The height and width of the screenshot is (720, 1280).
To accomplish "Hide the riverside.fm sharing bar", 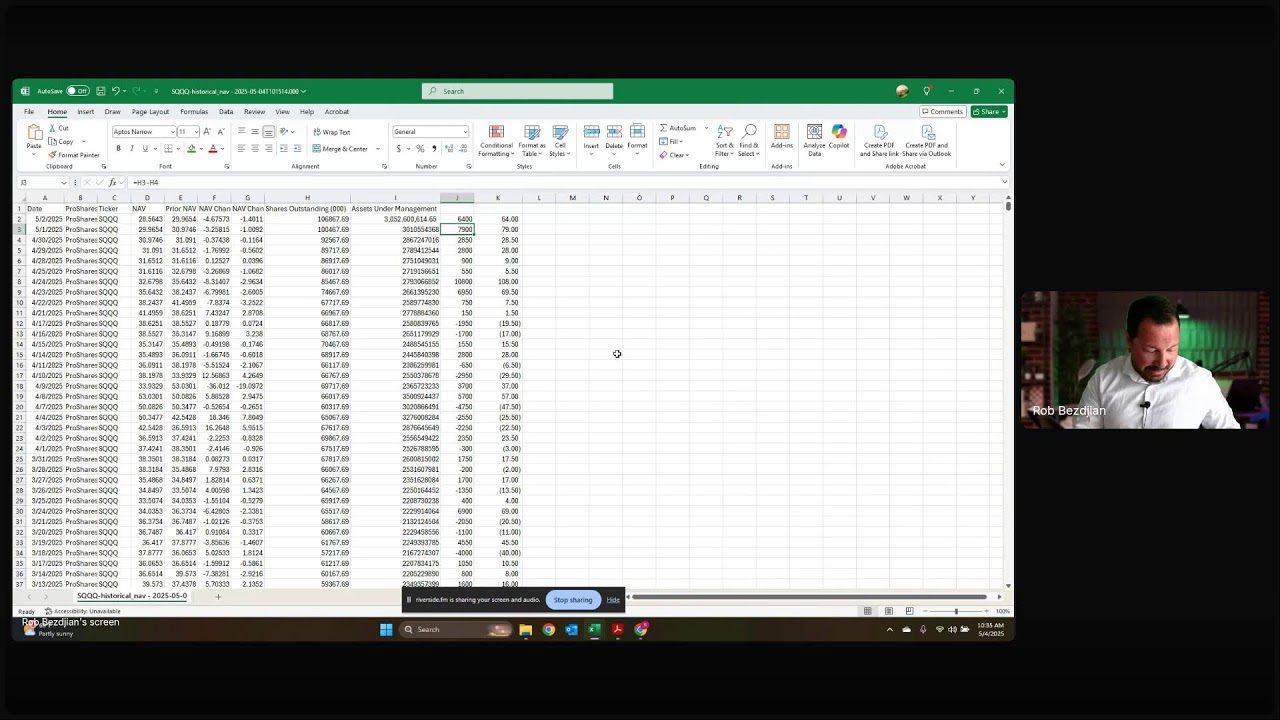I will point(613,600).
